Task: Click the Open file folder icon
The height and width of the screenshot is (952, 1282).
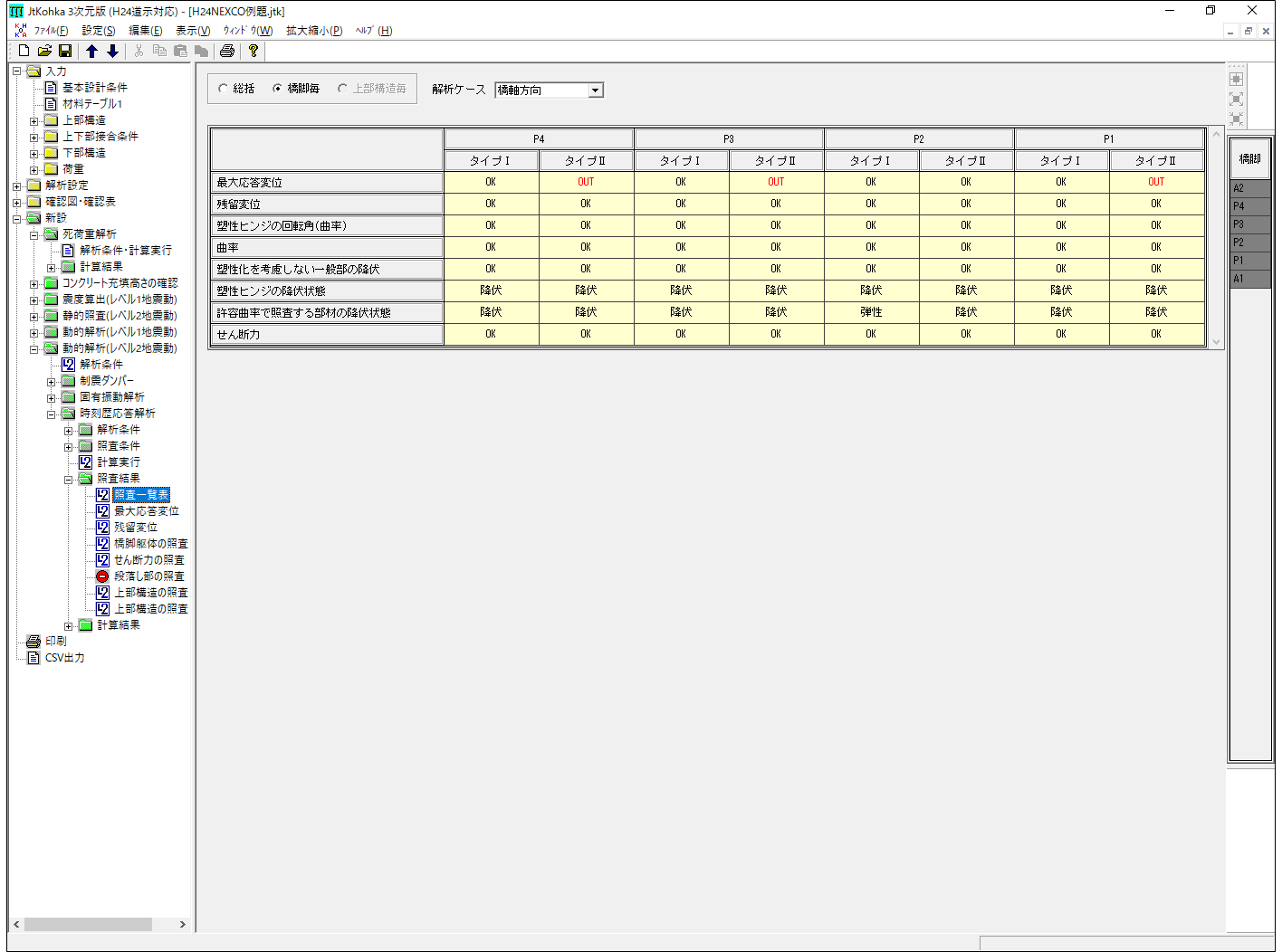Action: pyautogui.click(x=44, y=51)
